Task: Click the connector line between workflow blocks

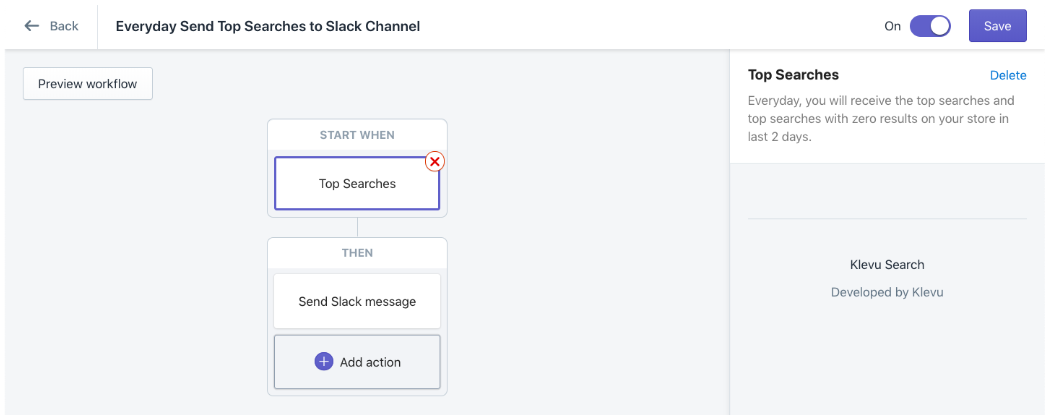Action: (357, 227)
